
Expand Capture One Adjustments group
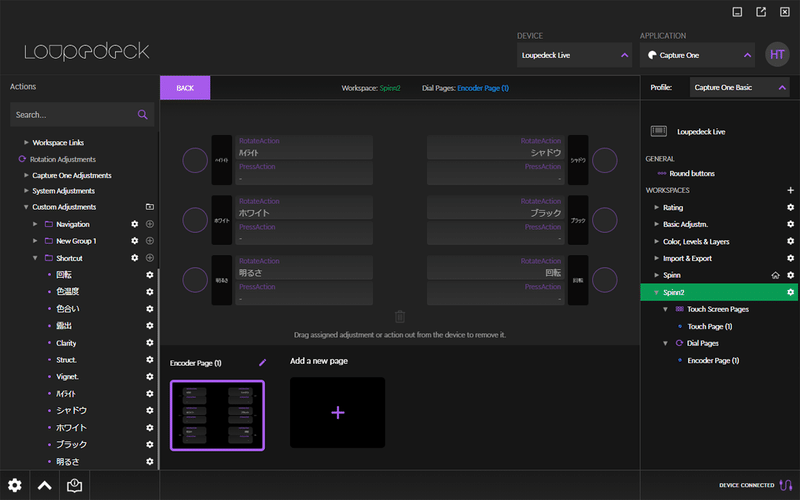point(26,176)
